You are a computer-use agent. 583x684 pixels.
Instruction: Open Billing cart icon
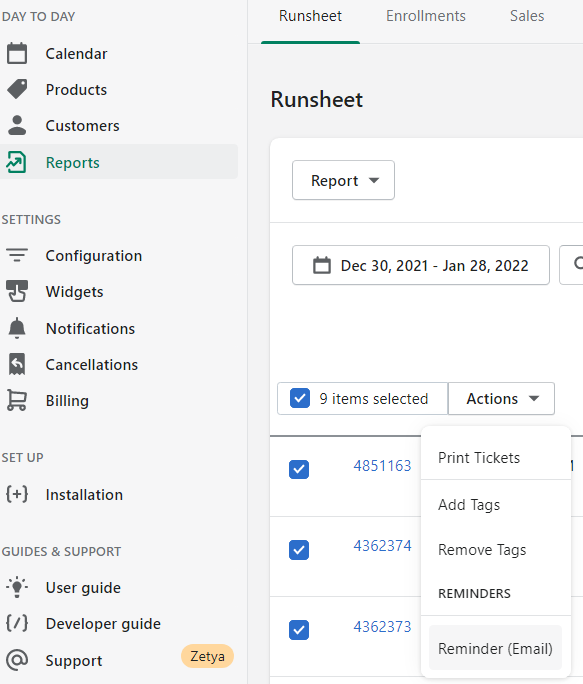[17, 400]
